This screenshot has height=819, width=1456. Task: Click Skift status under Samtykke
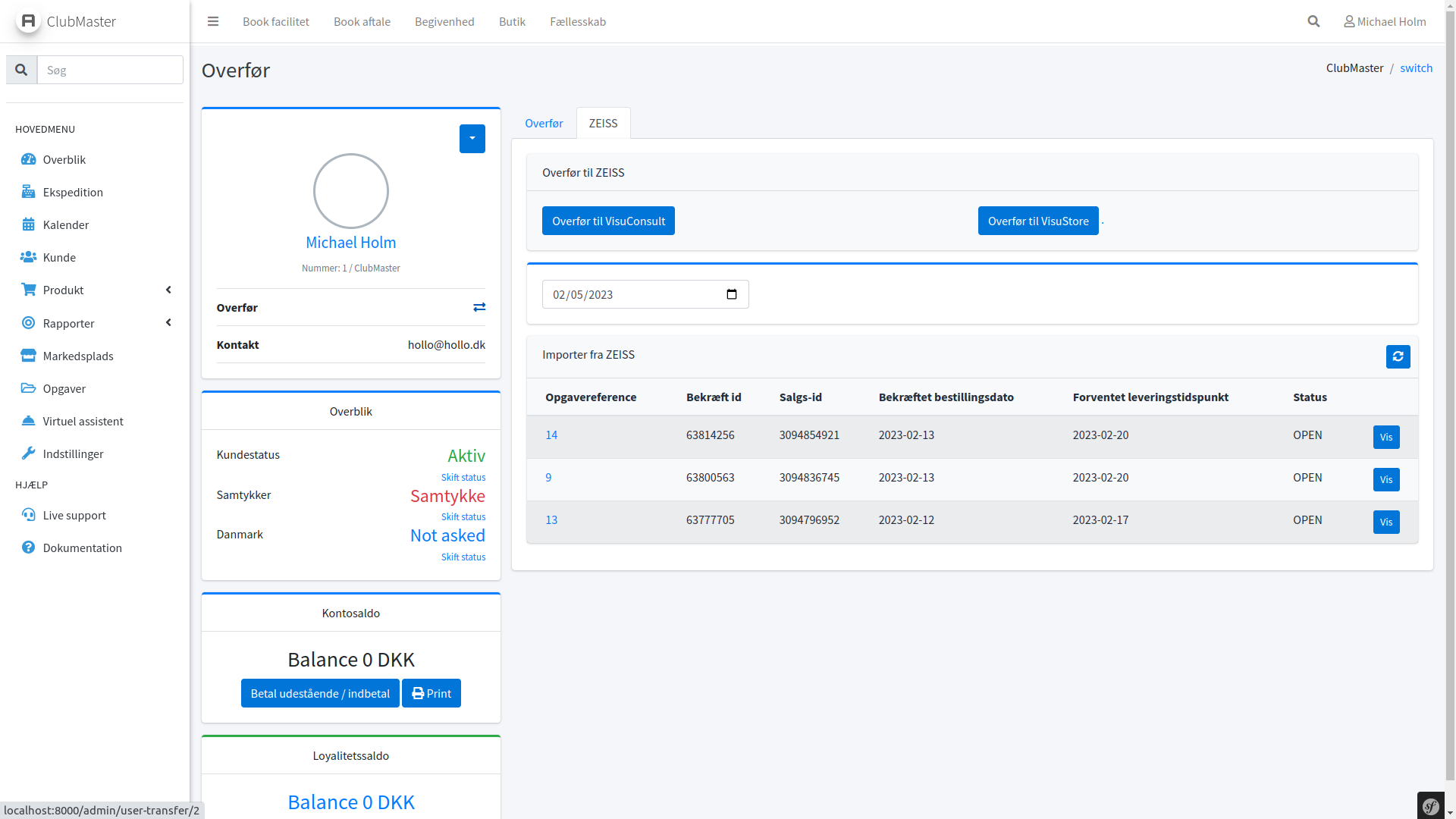coord(463,516)
